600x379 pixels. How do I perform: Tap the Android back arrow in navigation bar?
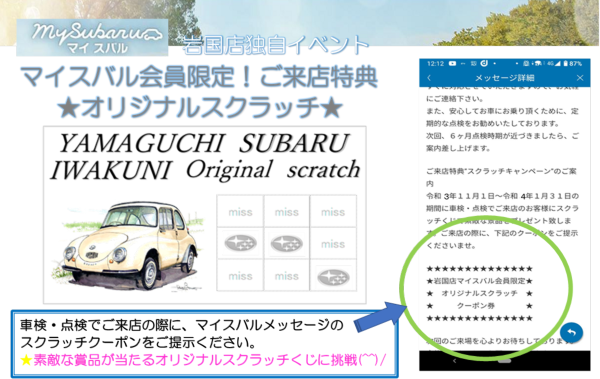tap(454, 361)
